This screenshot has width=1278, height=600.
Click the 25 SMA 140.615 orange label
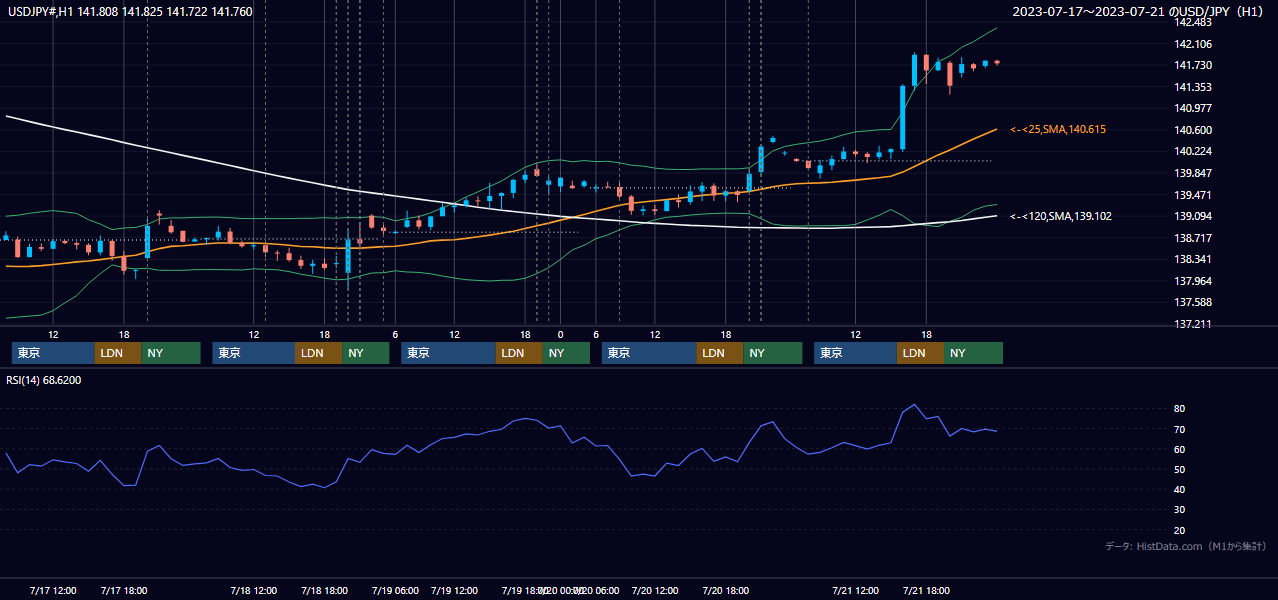pos(1058,130)
